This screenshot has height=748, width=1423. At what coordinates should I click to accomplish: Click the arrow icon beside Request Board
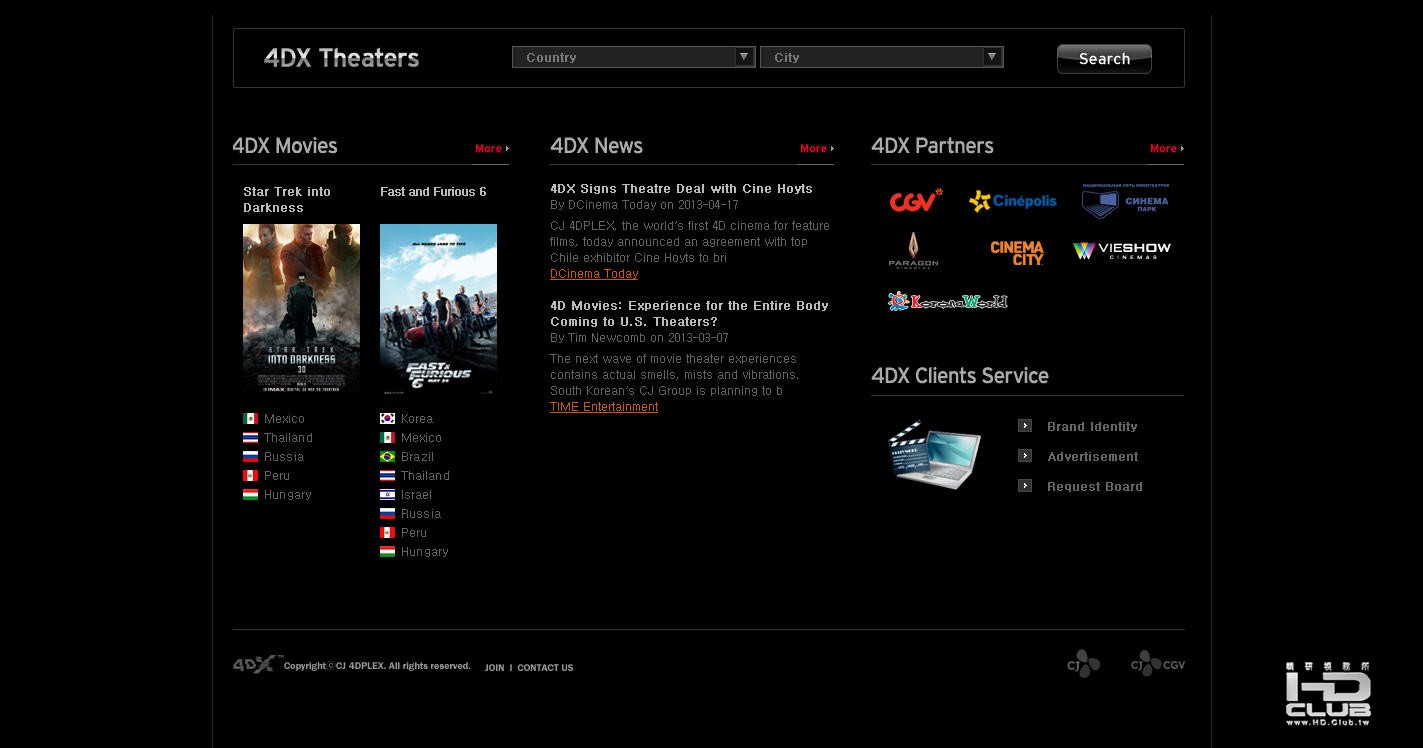(x=1025, y=486)
